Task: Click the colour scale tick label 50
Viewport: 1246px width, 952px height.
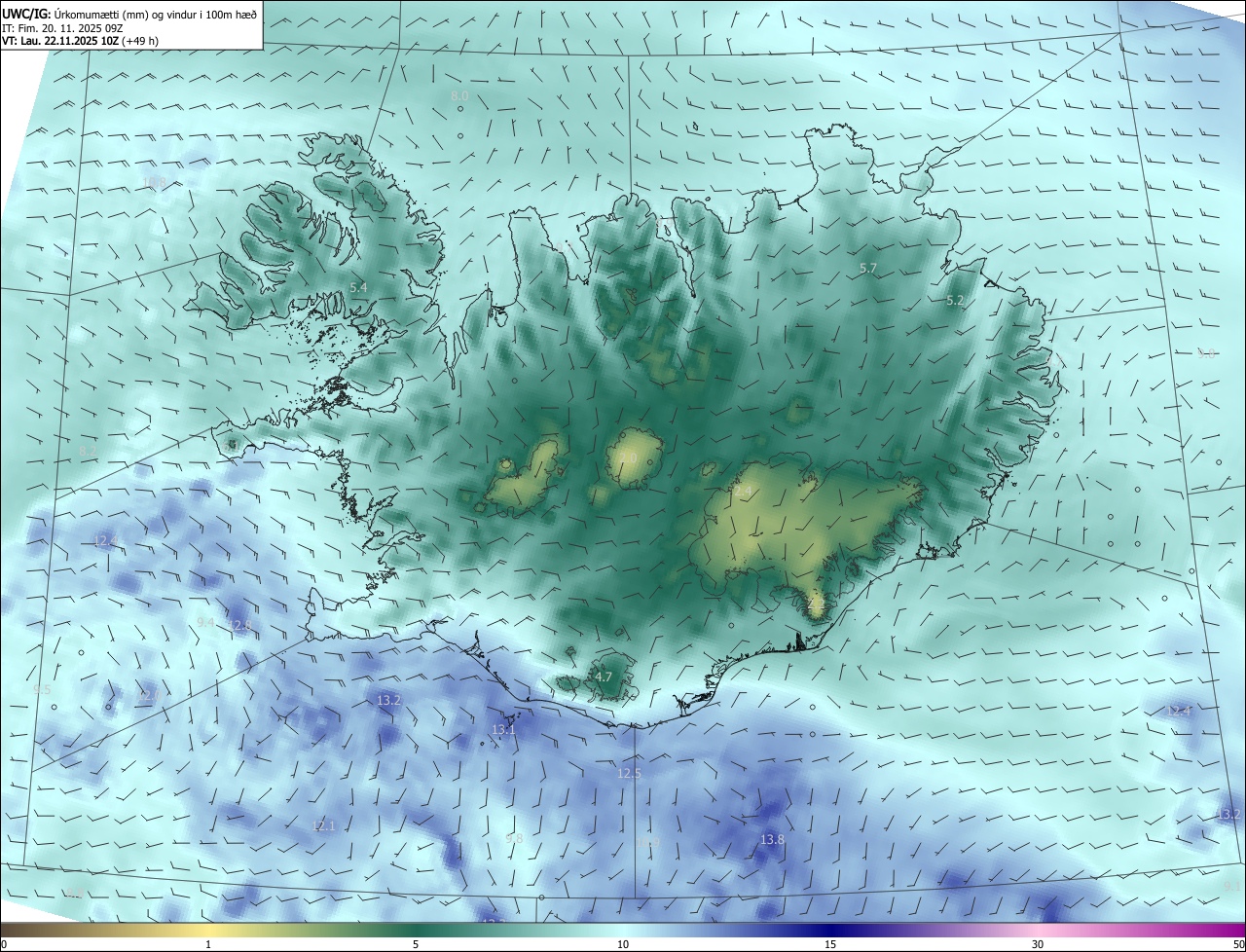Action: pyautogui.click(x=1238, y=944)
